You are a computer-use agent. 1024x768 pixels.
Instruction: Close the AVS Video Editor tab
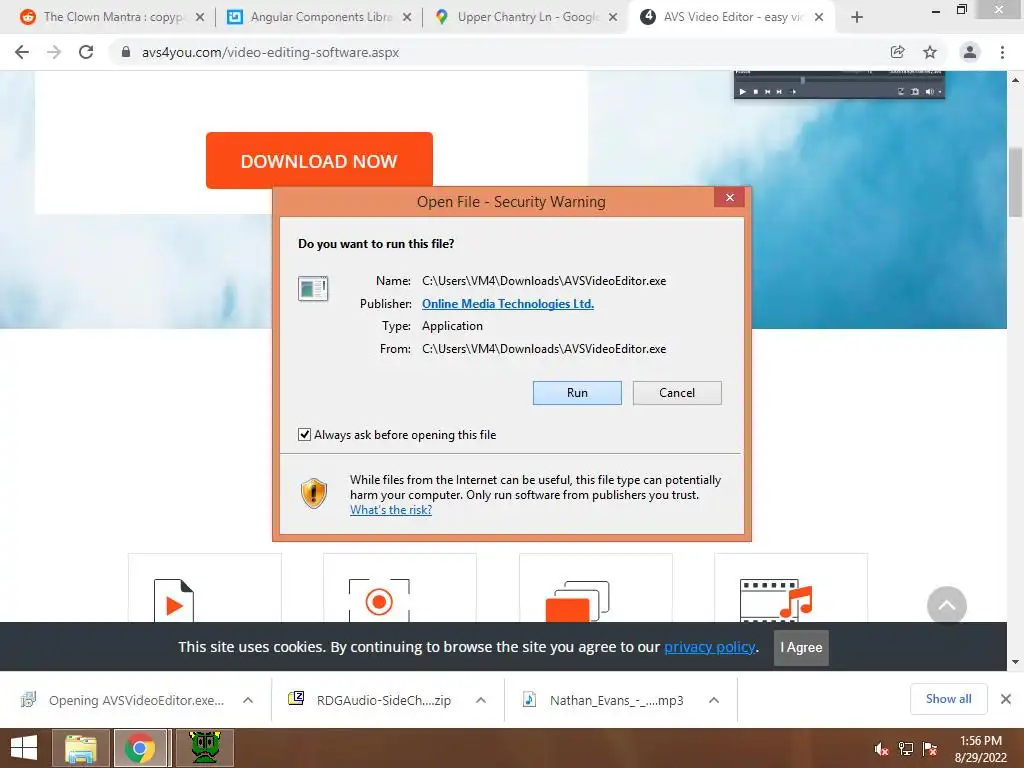point(819,17)
